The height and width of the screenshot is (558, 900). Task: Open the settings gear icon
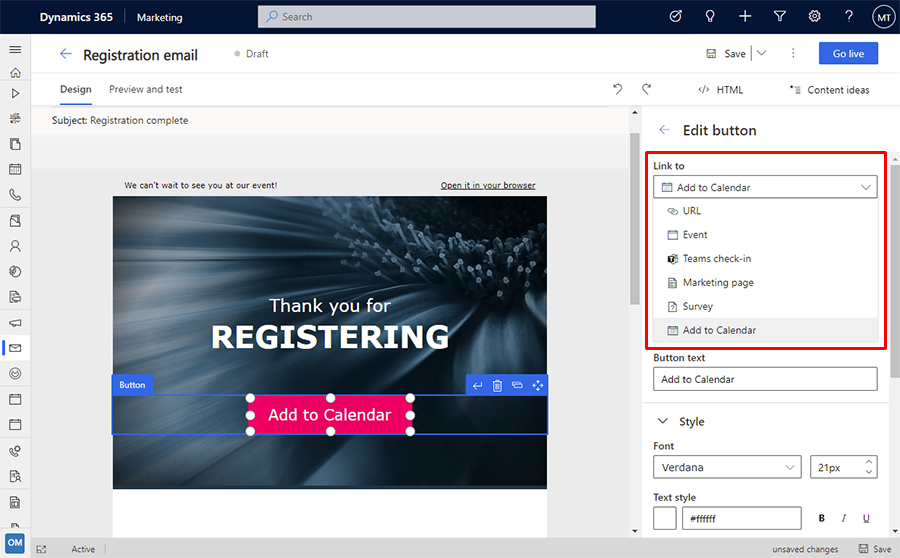814,17
